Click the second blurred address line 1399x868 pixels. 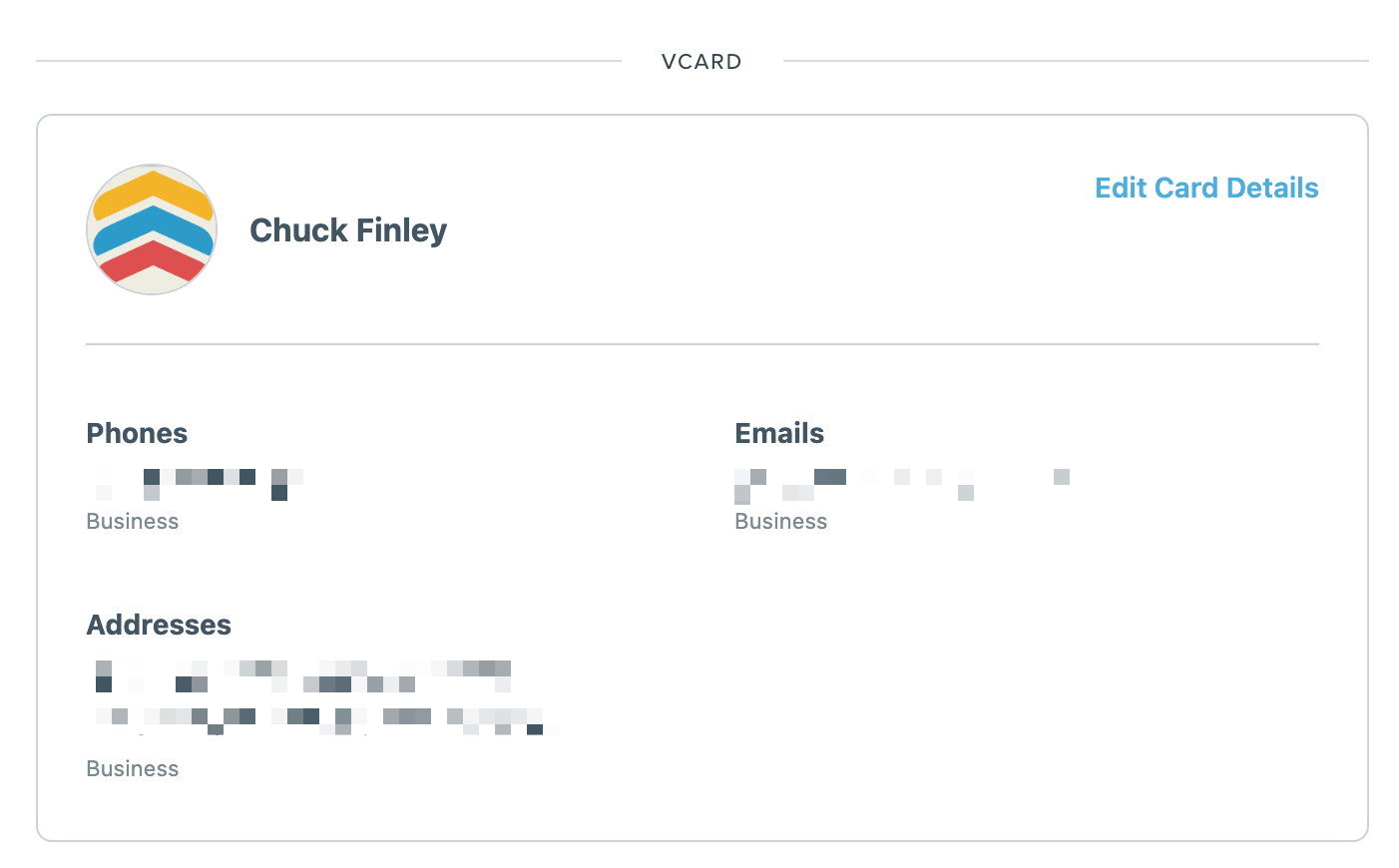coord(323,720)
